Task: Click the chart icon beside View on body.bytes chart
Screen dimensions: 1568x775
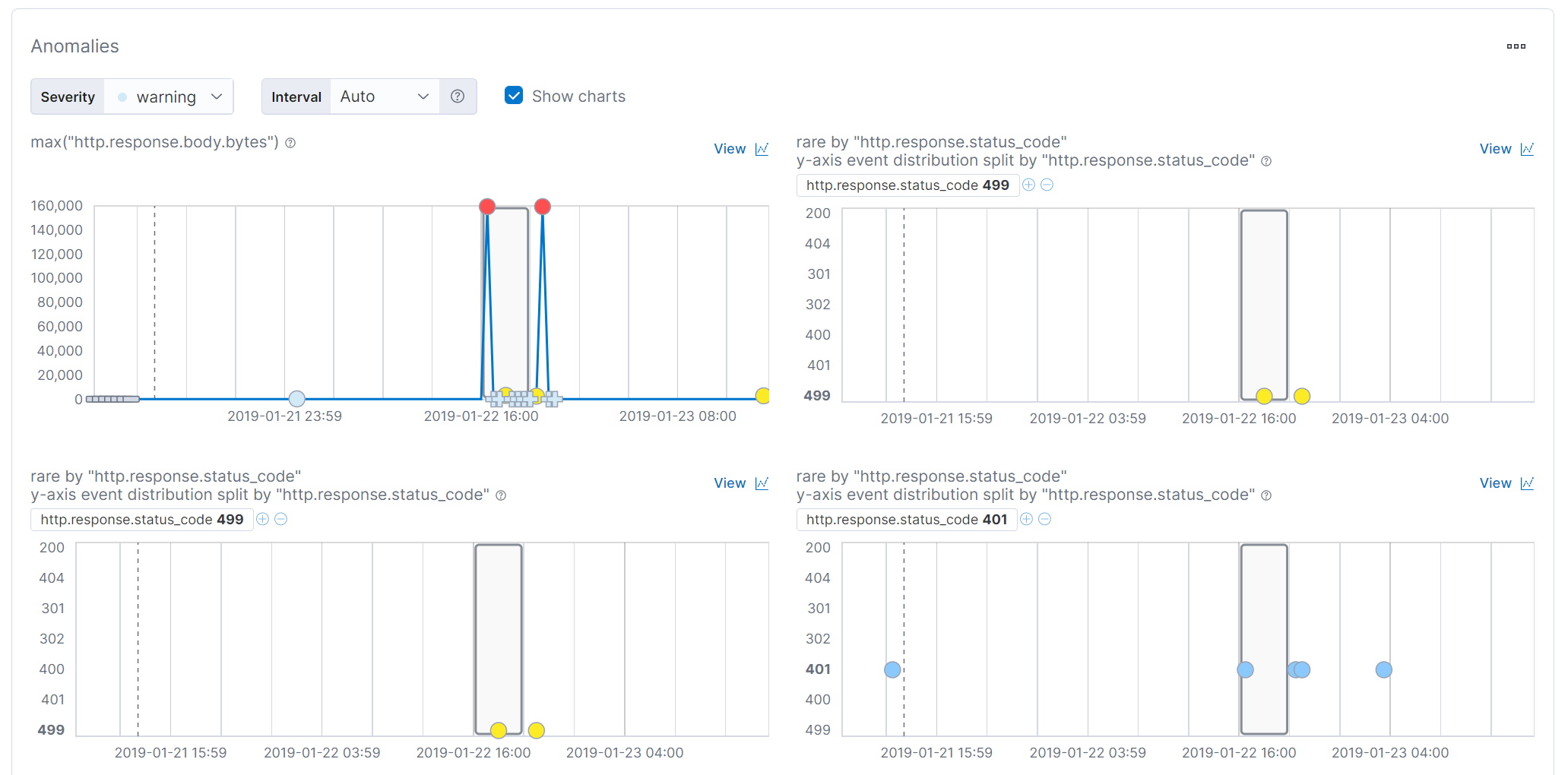Action: tap(762, 149)
